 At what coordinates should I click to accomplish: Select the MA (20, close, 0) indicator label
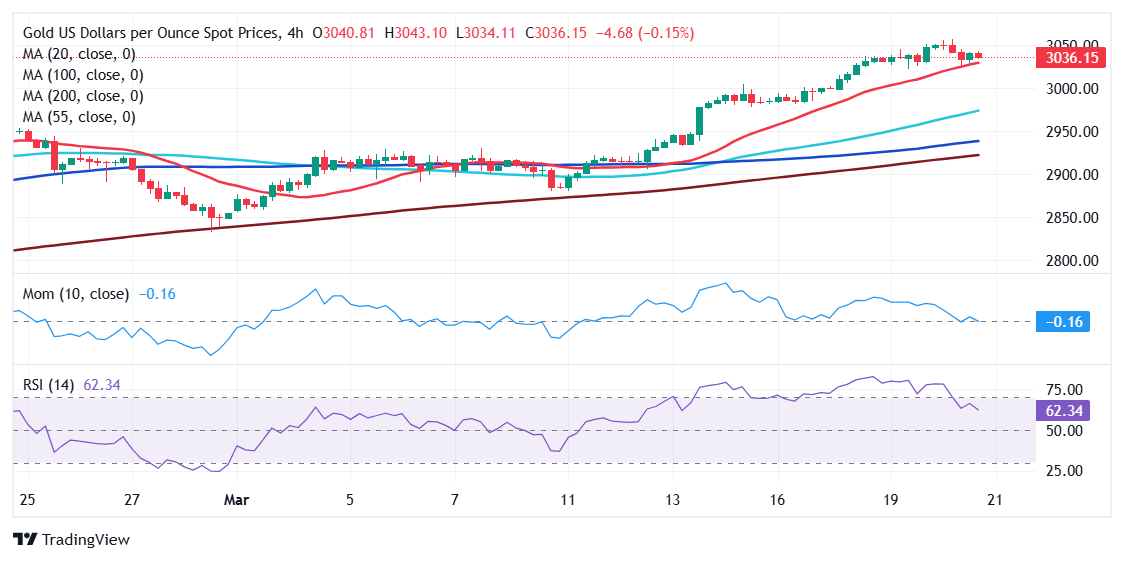[x=79, y=54]
